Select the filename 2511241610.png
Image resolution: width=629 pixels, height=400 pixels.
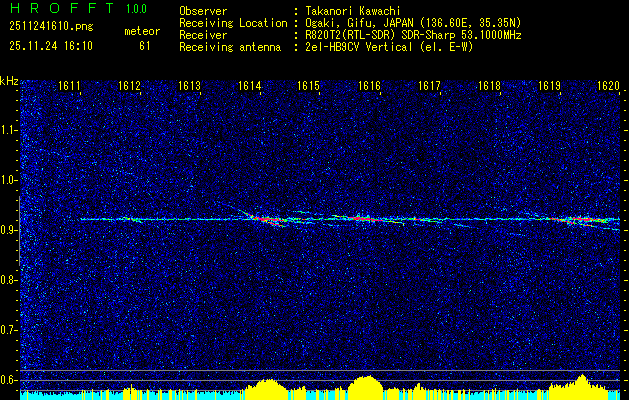pos(51,26)
